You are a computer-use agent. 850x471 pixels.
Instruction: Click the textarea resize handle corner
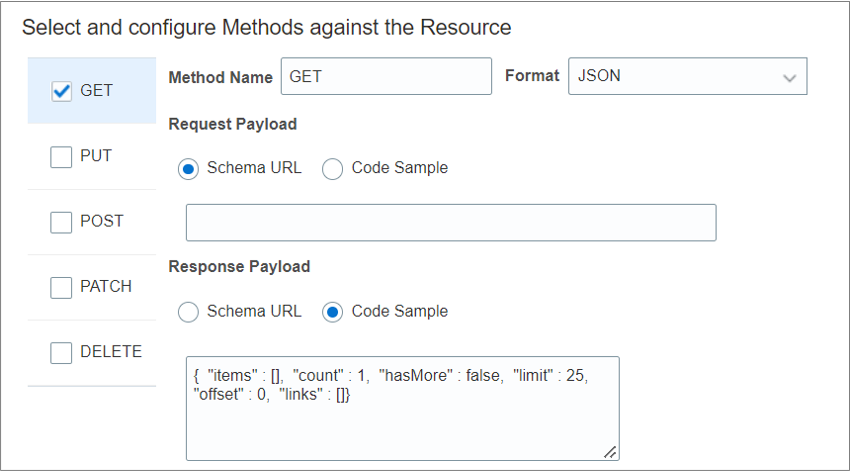coord(610,452)
